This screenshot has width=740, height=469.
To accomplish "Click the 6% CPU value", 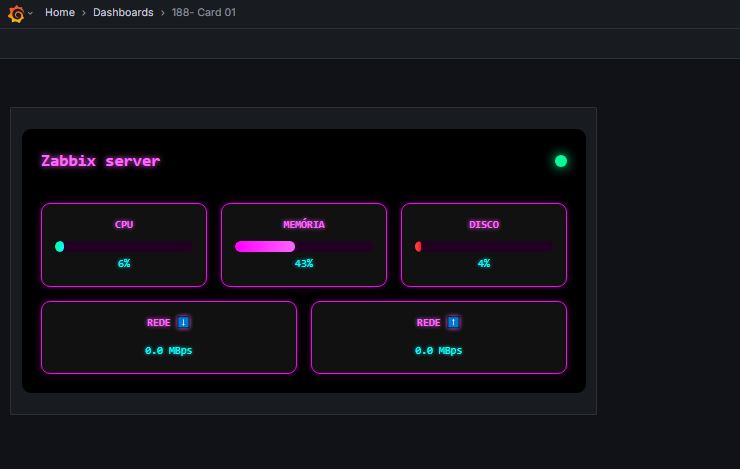I will click(x=124, y=263).
